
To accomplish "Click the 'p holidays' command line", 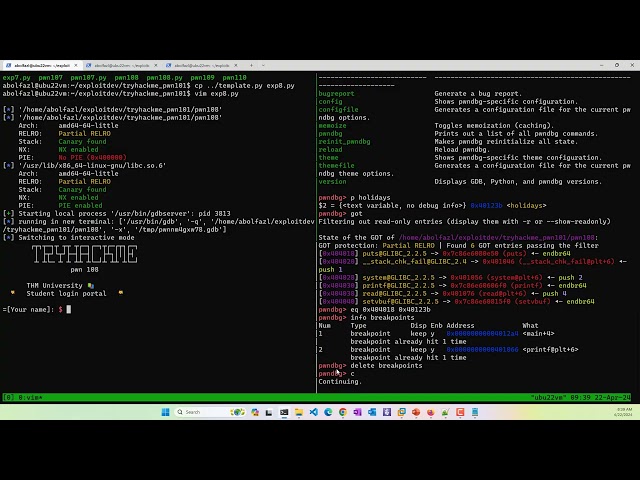I will coord(354,198).
